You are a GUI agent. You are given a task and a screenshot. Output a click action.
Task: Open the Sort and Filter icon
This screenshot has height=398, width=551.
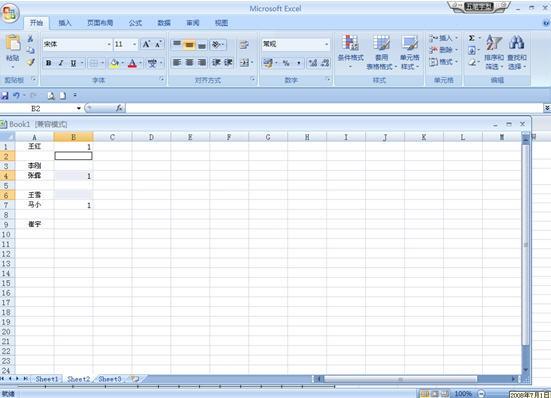(494, 44)
